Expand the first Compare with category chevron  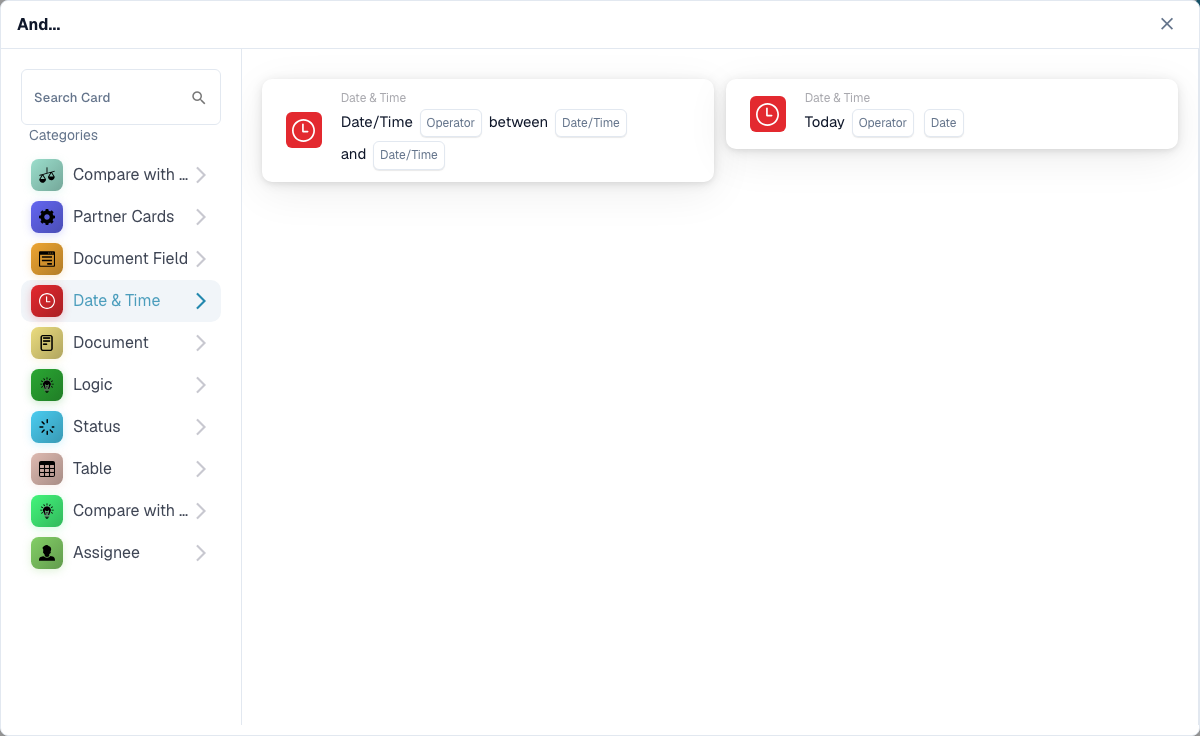[x=201, y=175]
